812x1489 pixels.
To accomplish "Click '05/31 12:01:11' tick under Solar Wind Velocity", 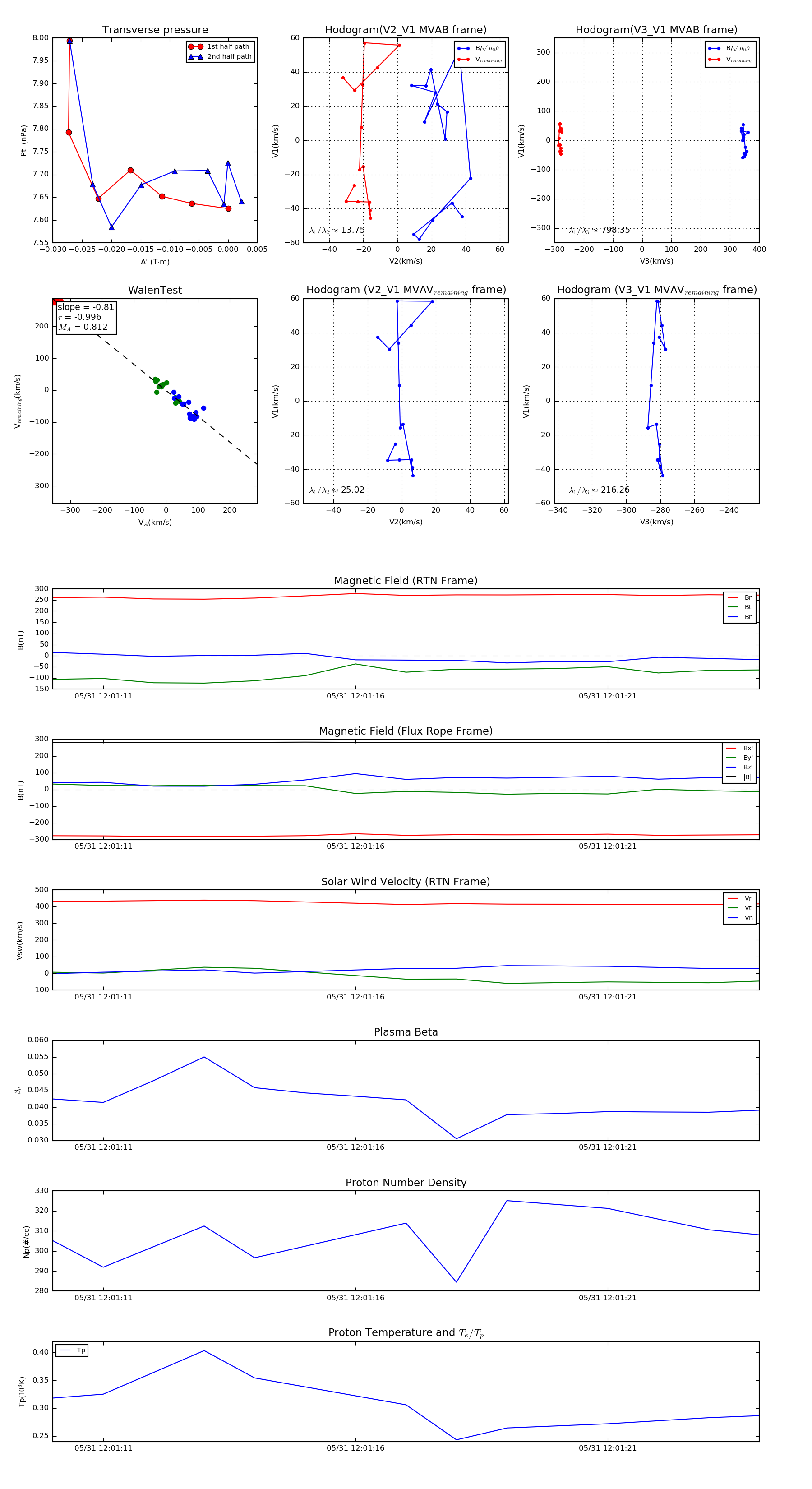I will pyautogui.click(x=103, y=997).
